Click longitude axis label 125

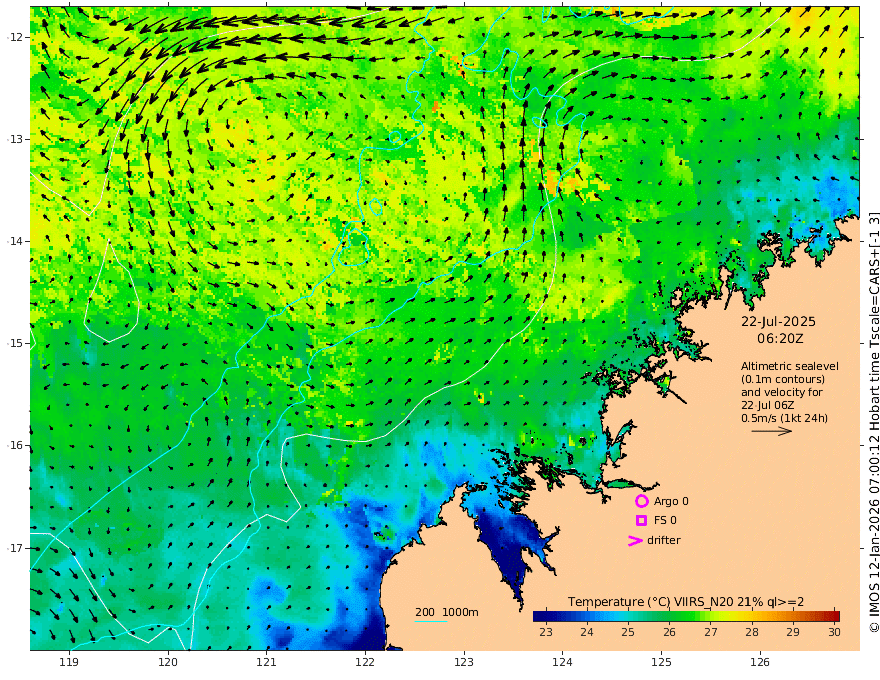[661, 662]
